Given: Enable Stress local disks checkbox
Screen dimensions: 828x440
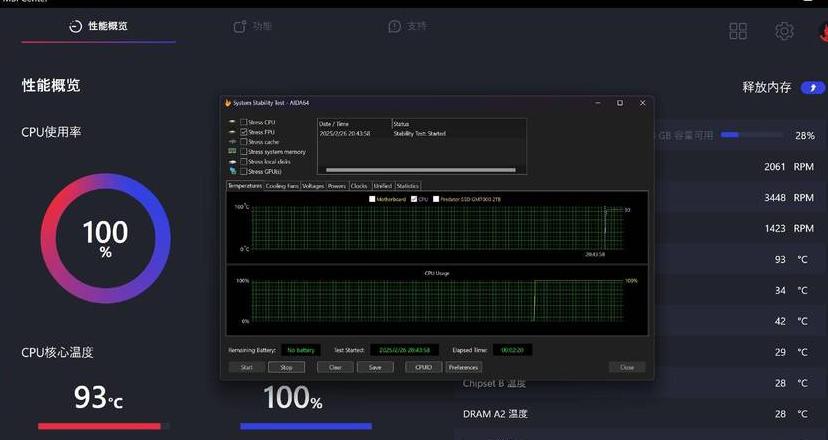Looking at the screenshot, I should [243, 162].
